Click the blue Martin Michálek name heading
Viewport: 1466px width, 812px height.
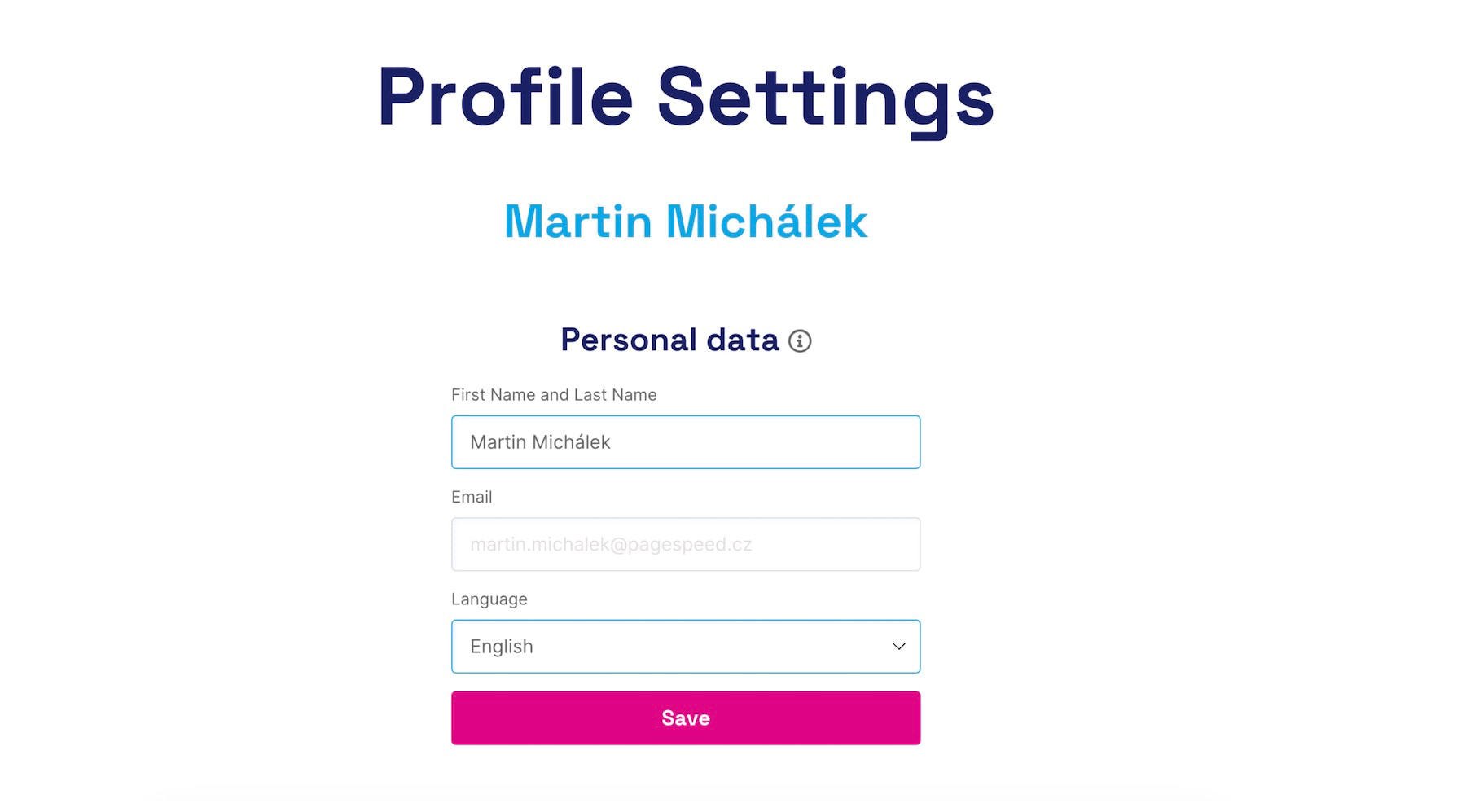pyautogui.click(x=685, y=222)
